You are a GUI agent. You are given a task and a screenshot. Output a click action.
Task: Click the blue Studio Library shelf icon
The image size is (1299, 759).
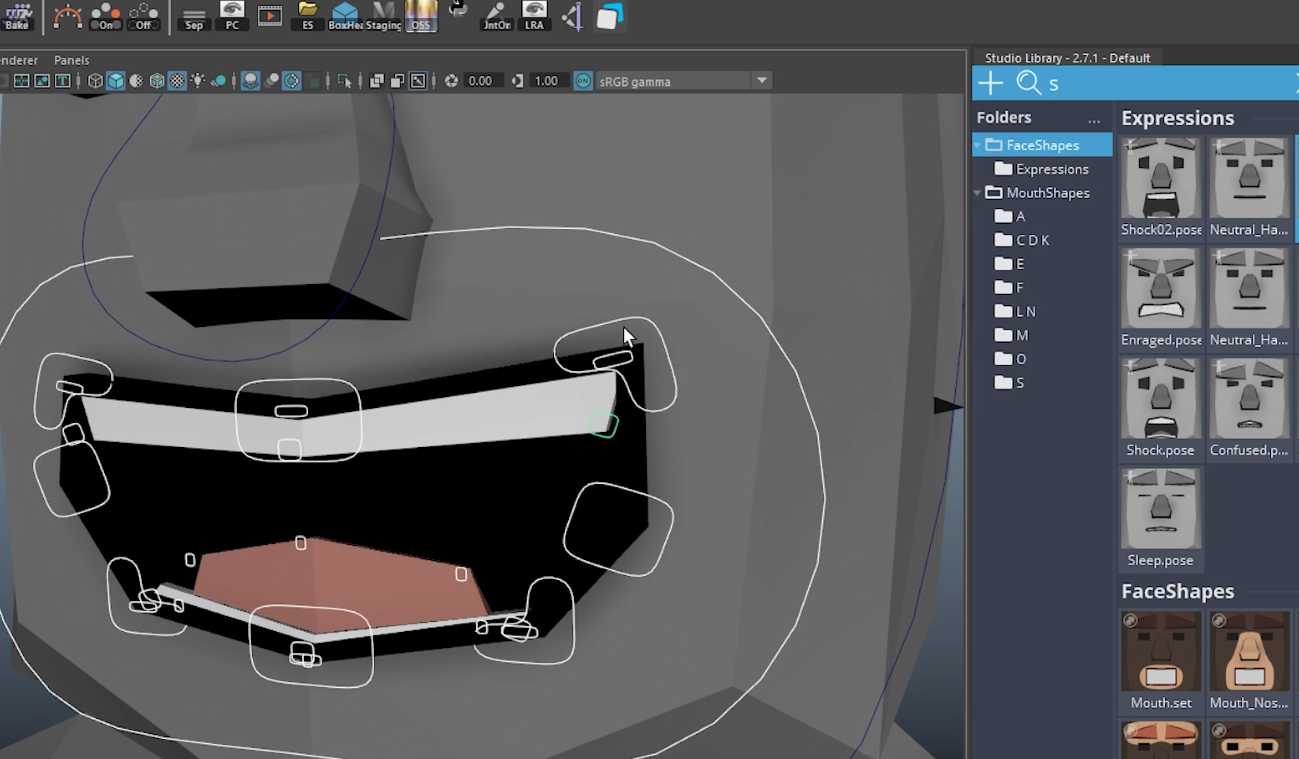tap(610, 16)
